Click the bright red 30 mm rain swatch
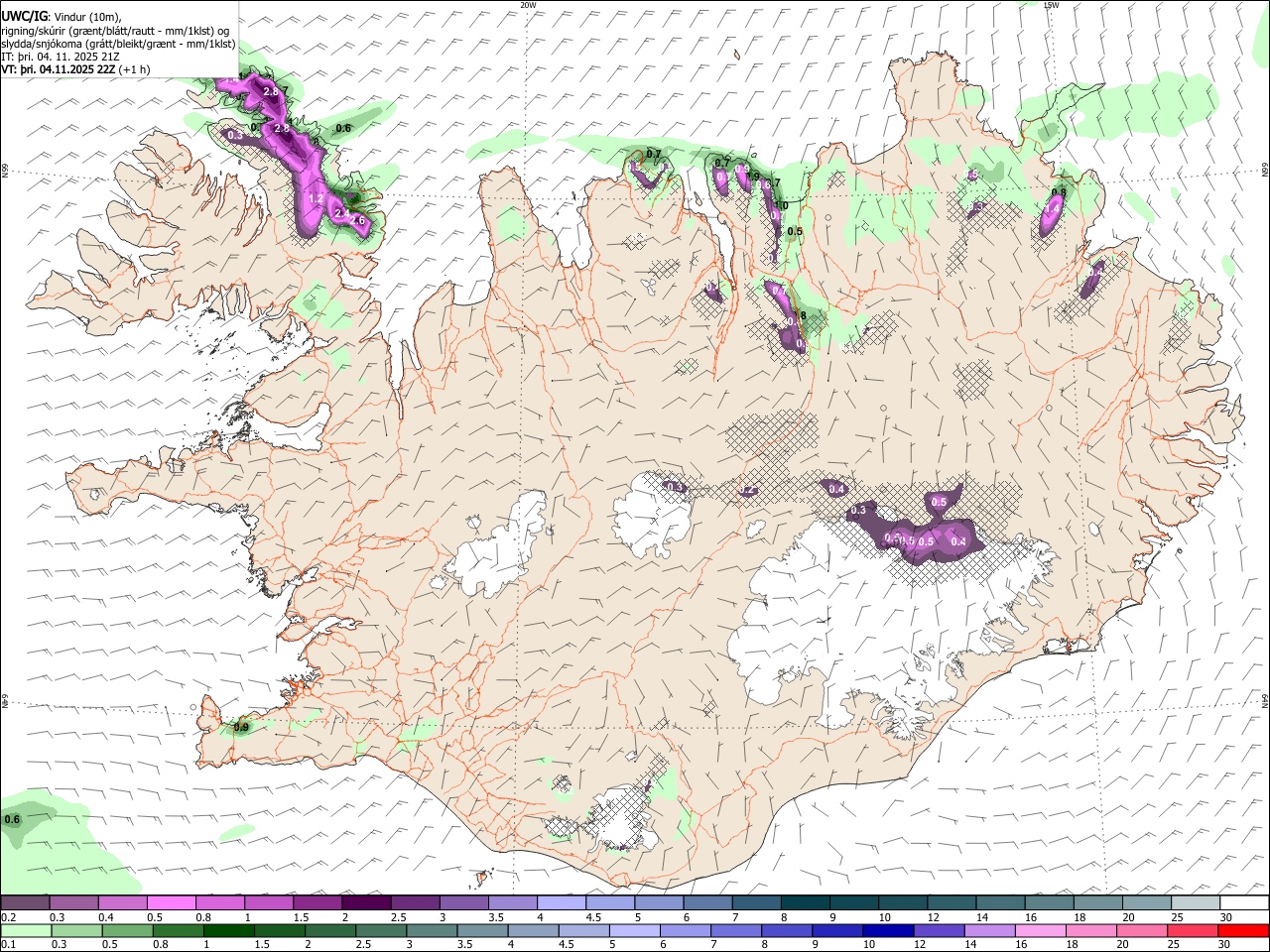This screenshot has width=1270, height=952. pyautogui.click(x=1243, y=930)
